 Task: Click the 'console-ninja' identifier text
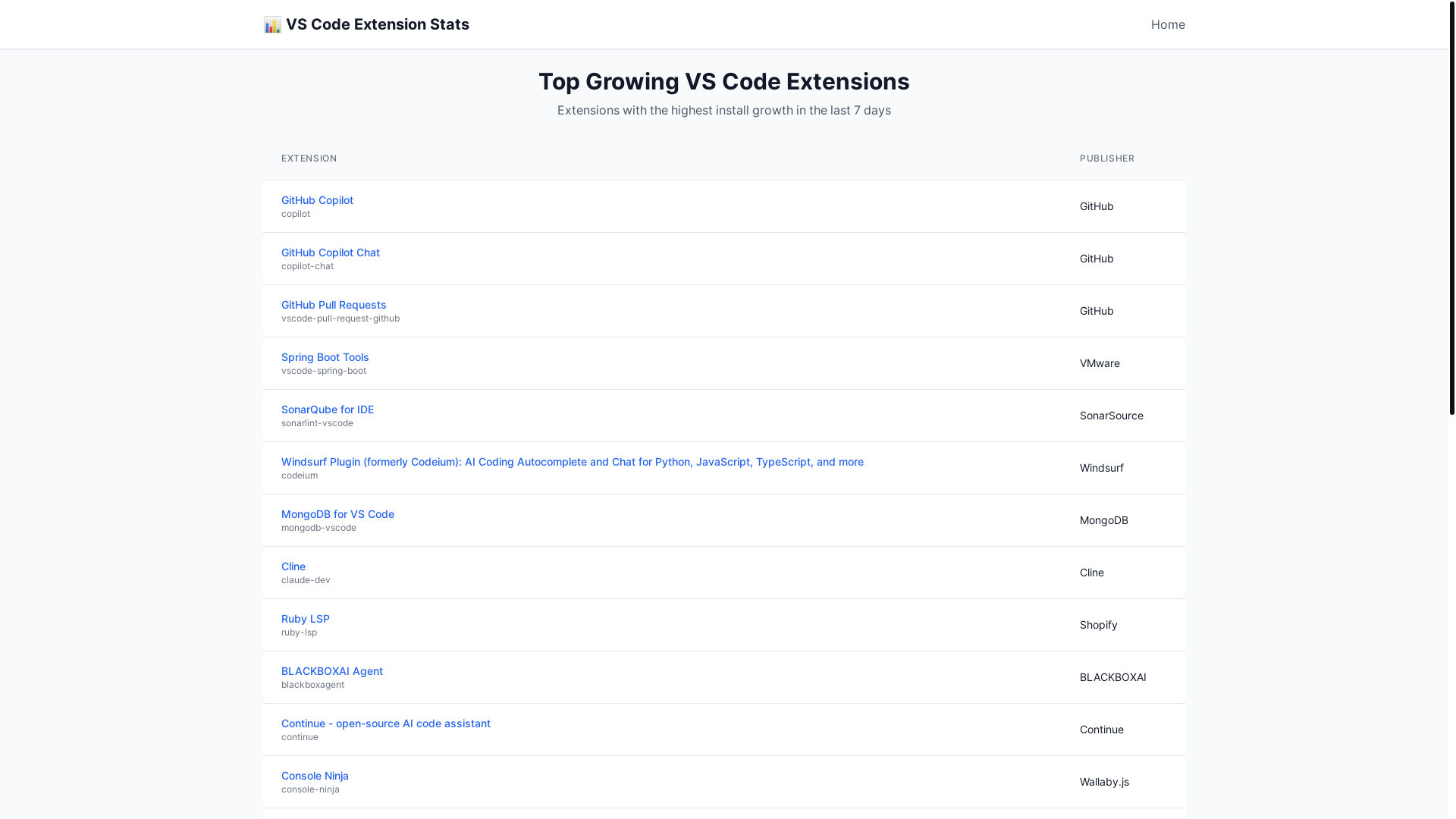(x=310, y=789)
